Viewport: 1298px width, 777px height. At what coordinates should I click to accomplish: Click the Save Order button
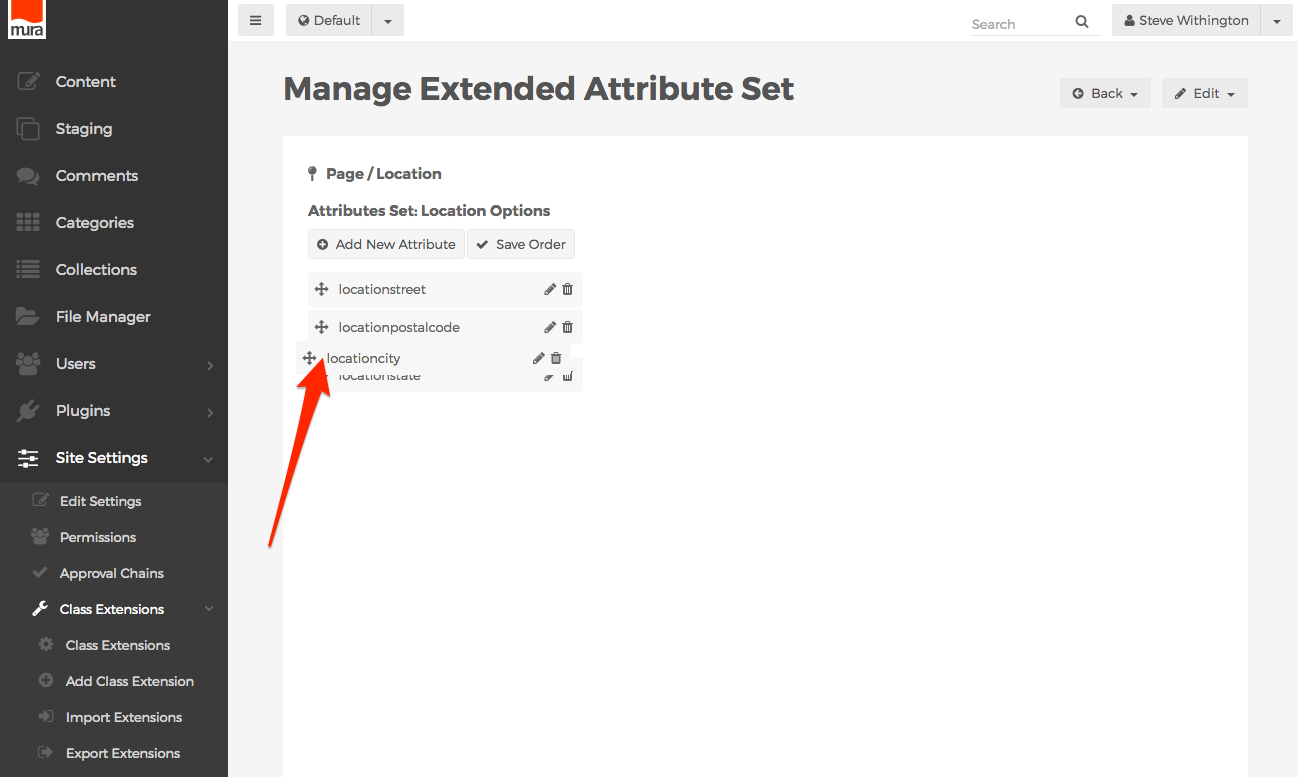point(521,244)
